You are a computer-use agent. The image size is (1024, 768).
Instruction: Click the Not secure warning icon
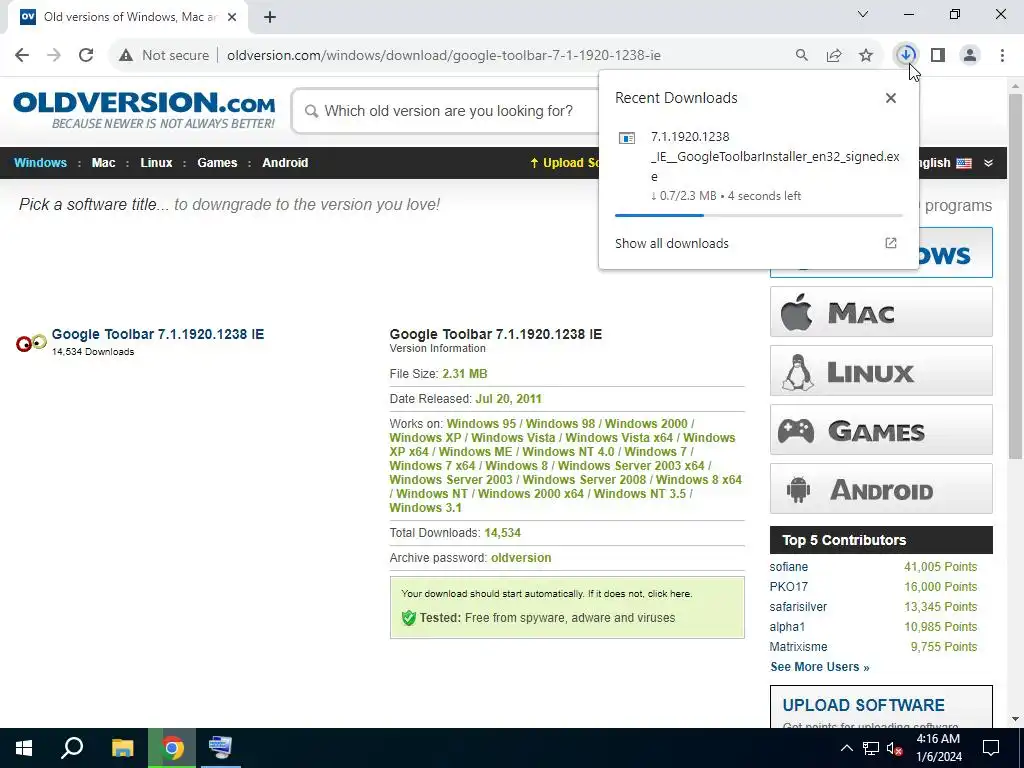[x=126, y=56]
